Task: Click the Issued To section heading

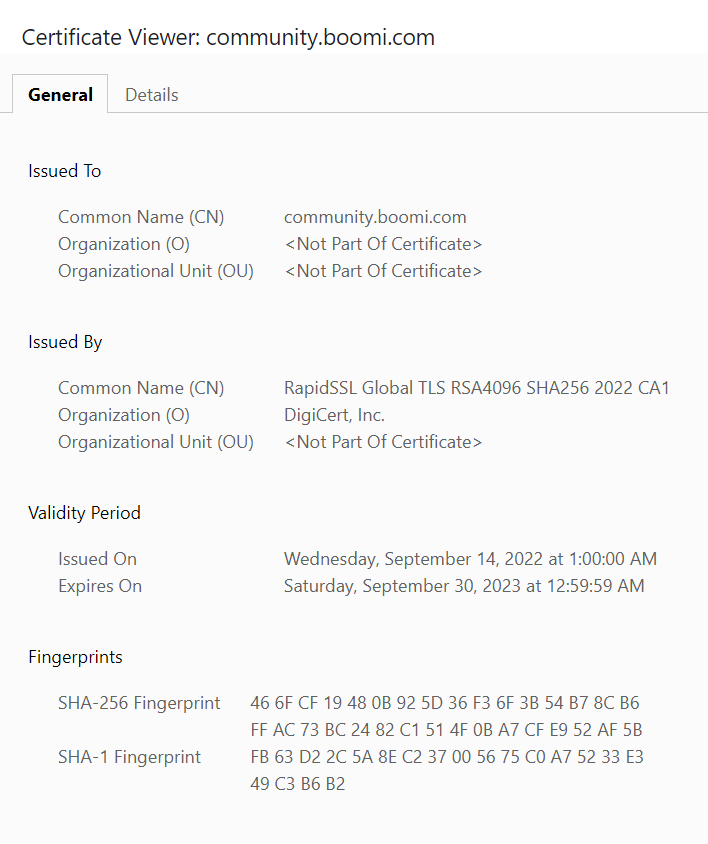Action: tap(64, 171)
